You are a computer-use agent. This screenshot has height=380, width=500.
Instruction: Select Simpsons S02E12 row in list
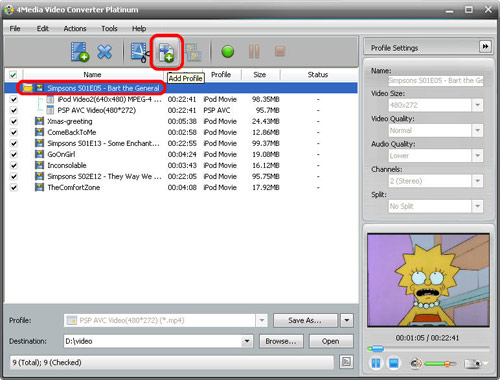pyautogui.click(x=181, y=176)
